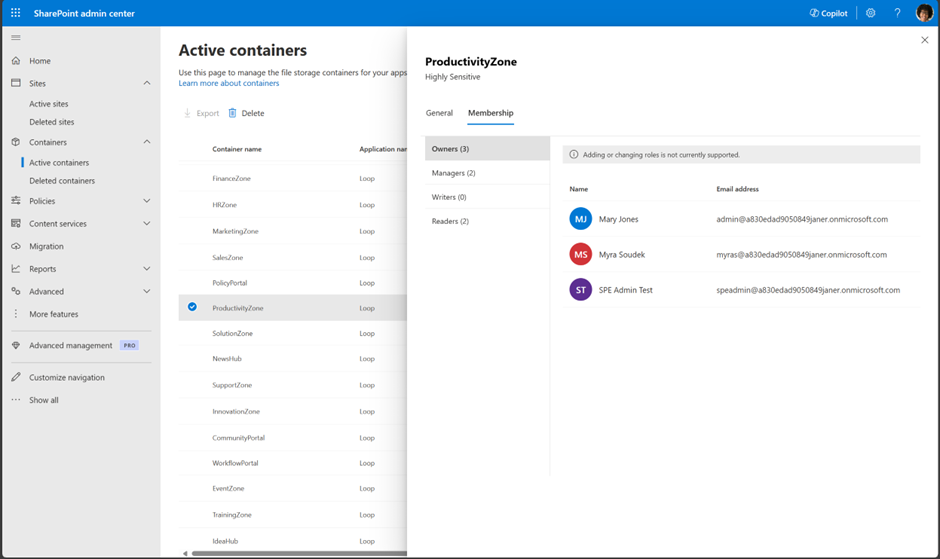Deselect the ProductivityZone row checkmark
940x559 pixels.
(192, 307)
